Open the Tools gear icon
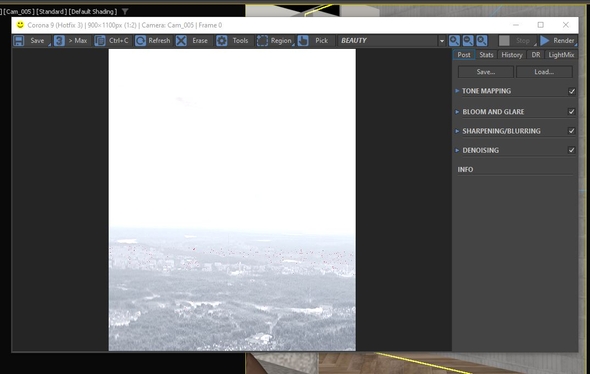The width and height of the screenshot is (590, 374). click(222, 41)
